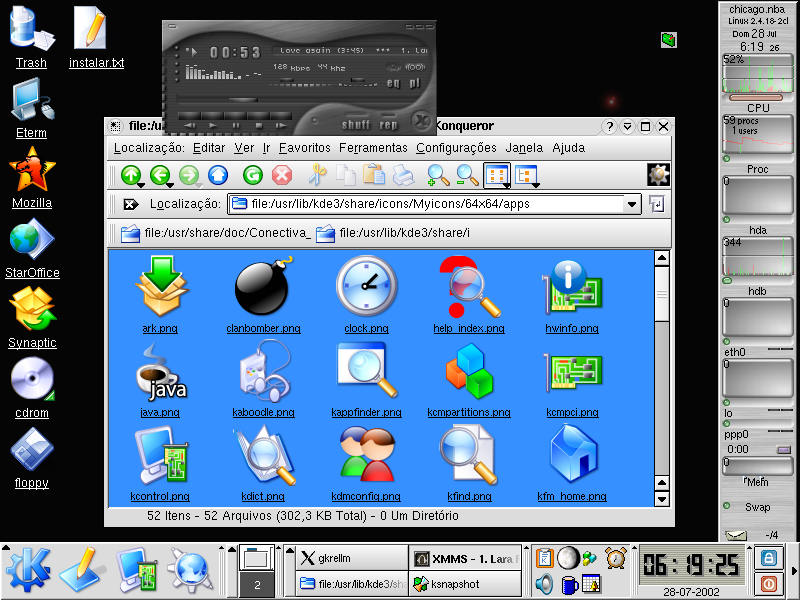Launch Synaptic from the desktop

pyautogui.click(x=32, y=317)
